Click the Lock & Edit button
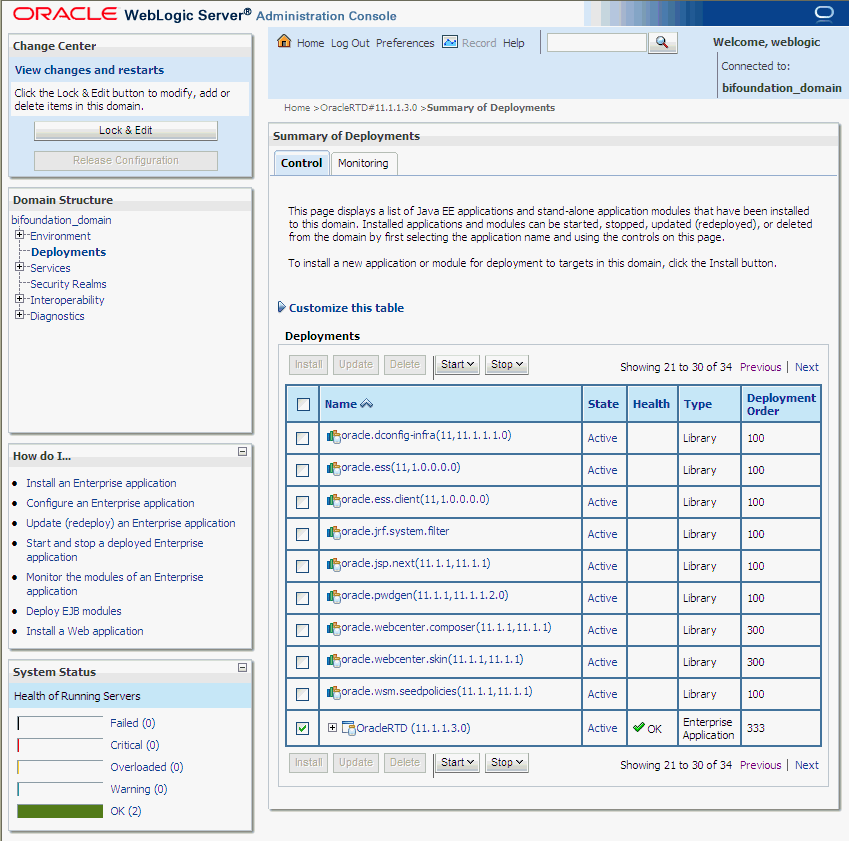 (x=125, y=130)
